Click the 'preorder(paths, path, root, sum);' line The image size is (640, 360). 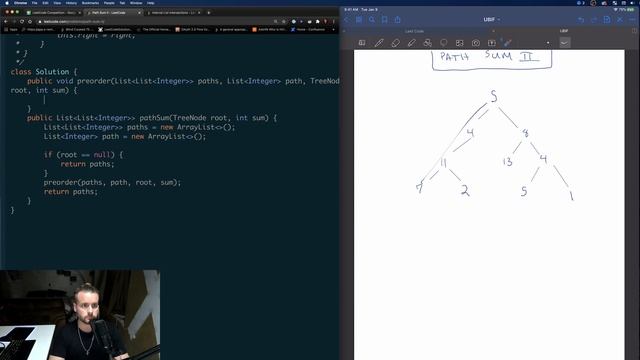click(112, 182)
